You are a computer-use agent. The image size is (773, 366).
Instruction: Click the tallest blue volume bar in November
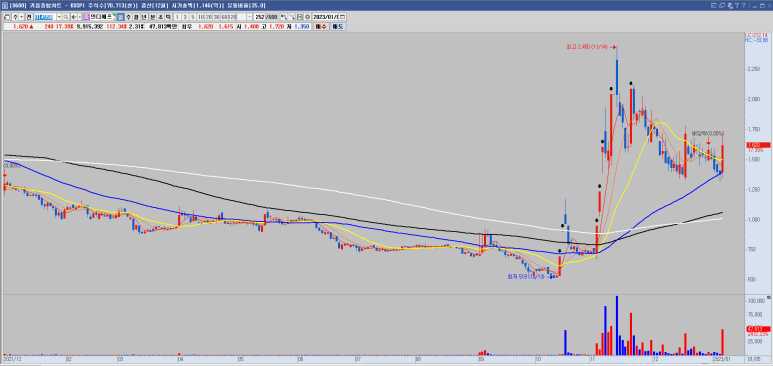[x=617, y=326]
